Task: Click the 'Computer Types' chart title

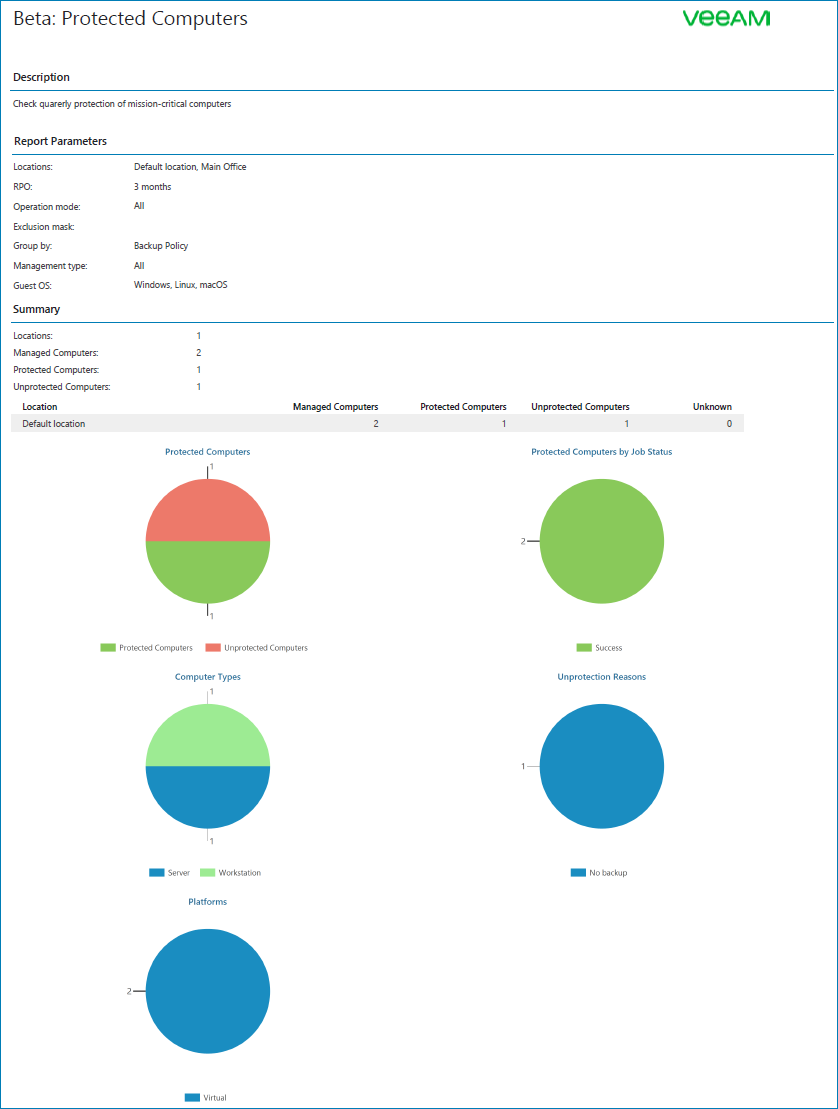Action: 208,677
